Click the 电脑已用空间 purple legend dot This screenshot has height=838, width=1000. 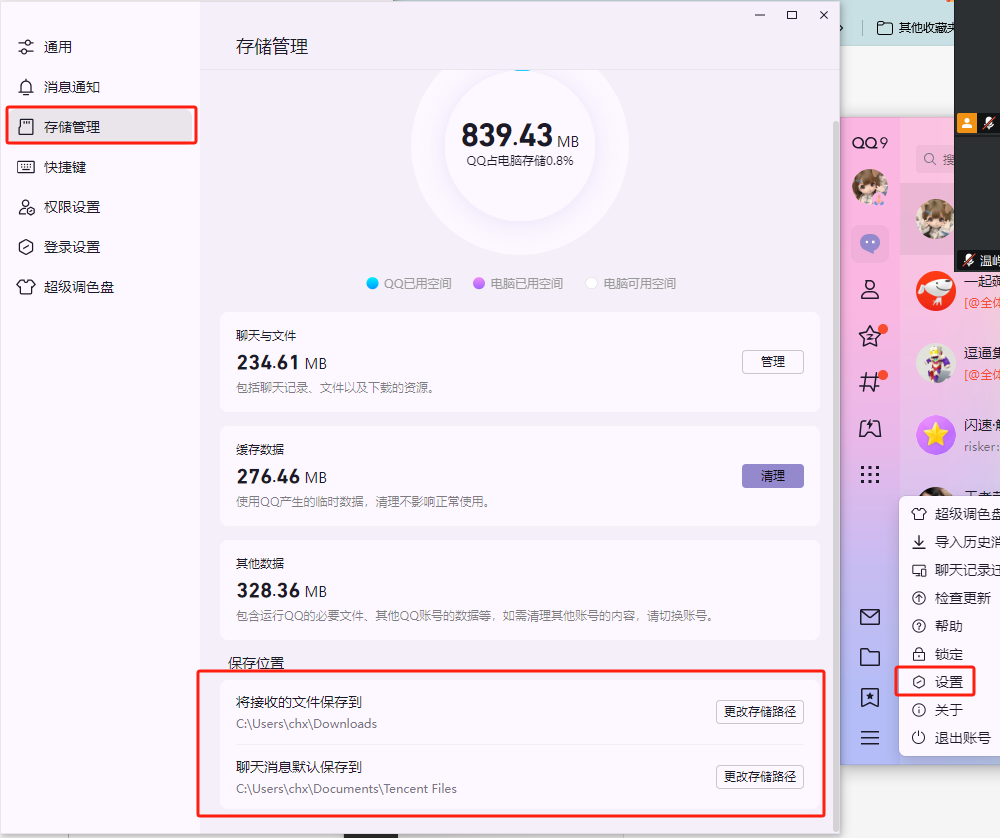click(479, 283)
